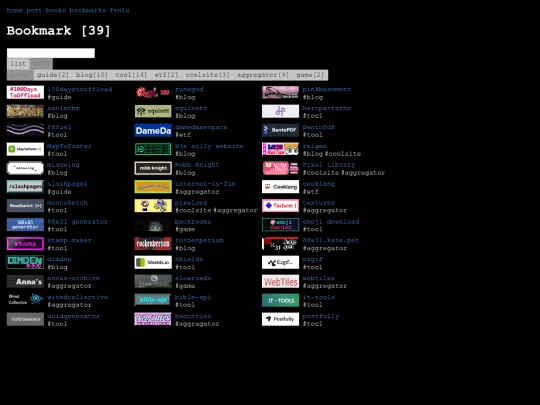Filter bookmarks by aggregator[9] tag
Screen dimensions: 540x405
click(x=263, y=75)
